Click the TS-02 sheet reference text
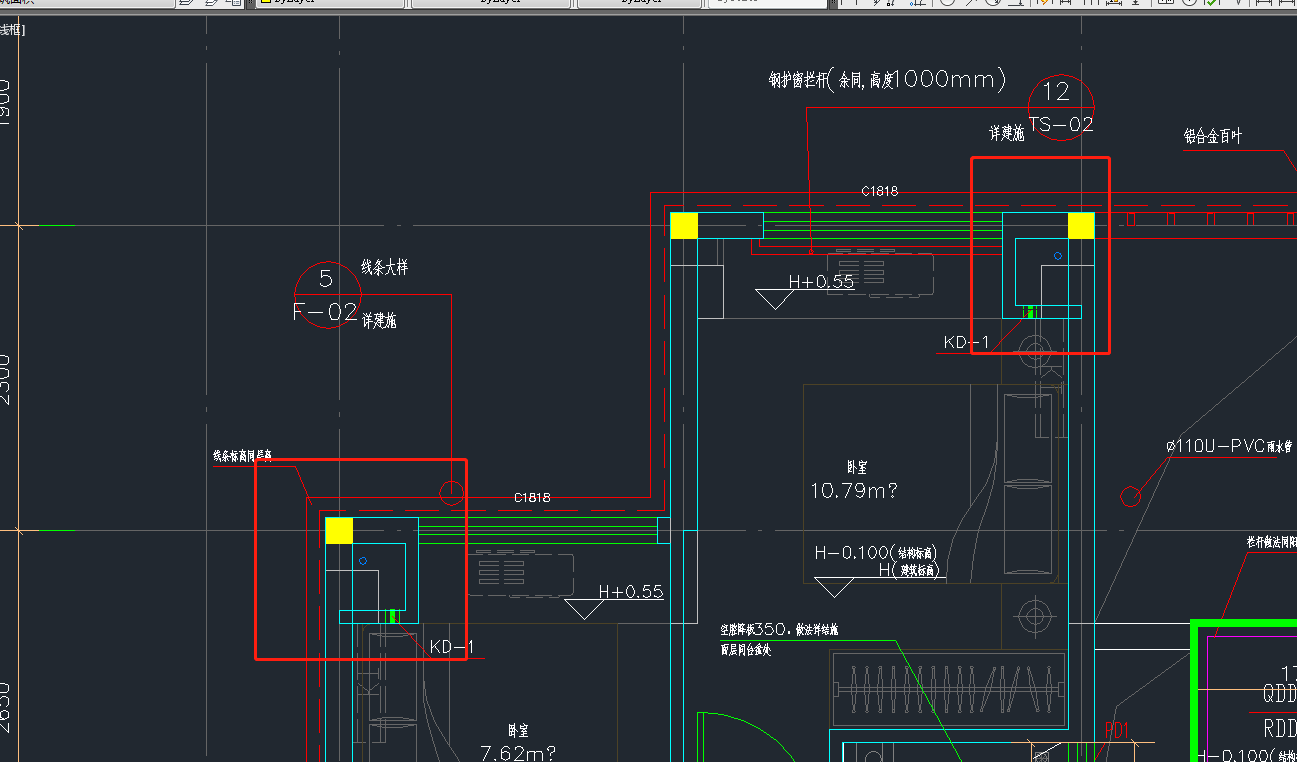 click(x=1061, y=125)
